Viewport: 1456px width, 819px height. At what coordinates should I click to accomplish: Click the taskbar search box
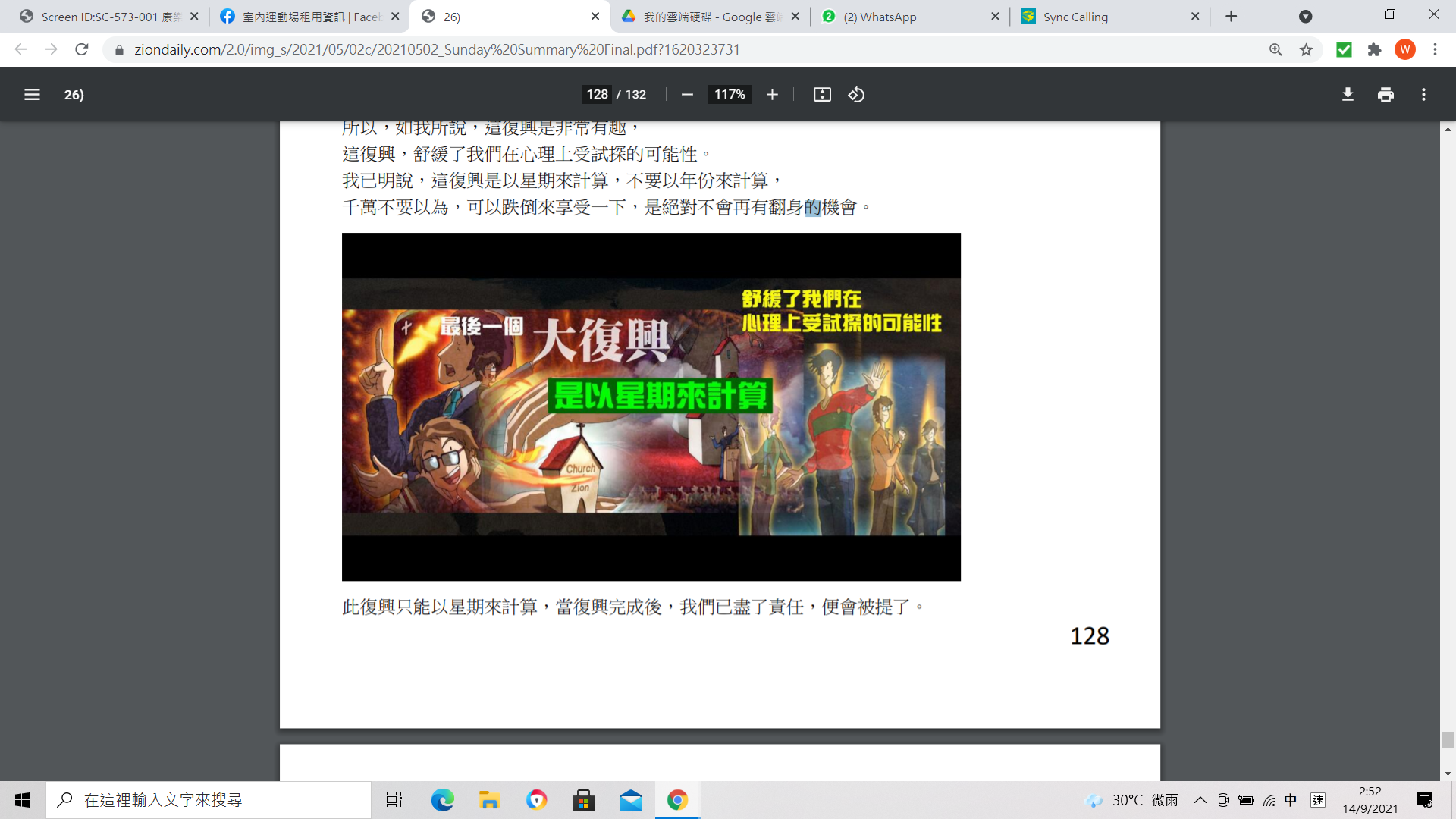pos(209,800)
